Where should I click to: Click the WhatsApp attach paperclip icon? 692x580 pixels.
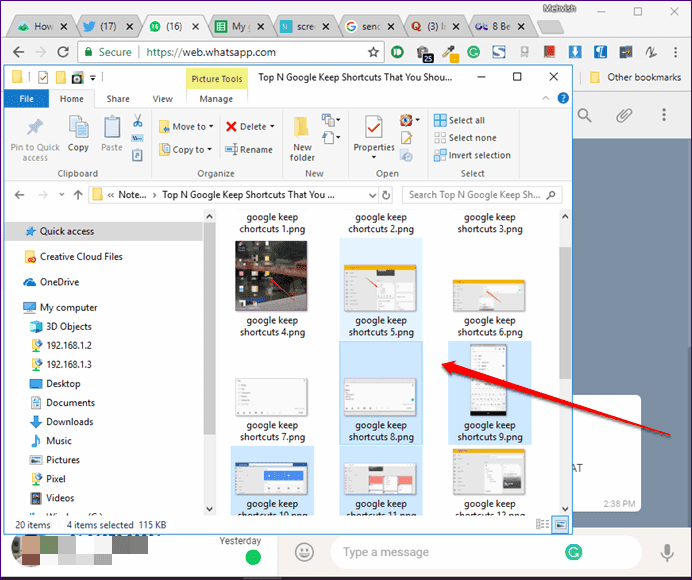(624, 116)
